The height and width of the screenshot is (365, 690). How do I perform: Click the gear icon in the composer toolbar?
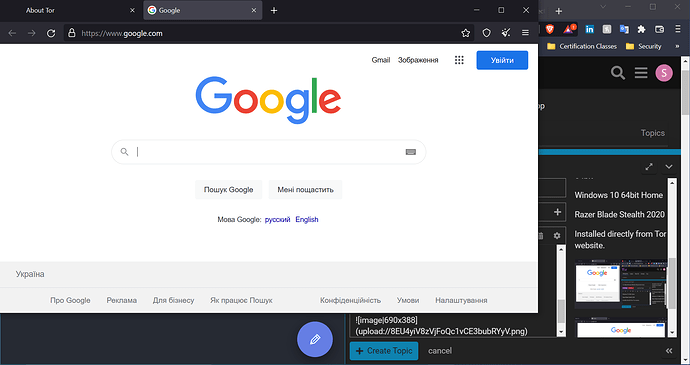557,236
